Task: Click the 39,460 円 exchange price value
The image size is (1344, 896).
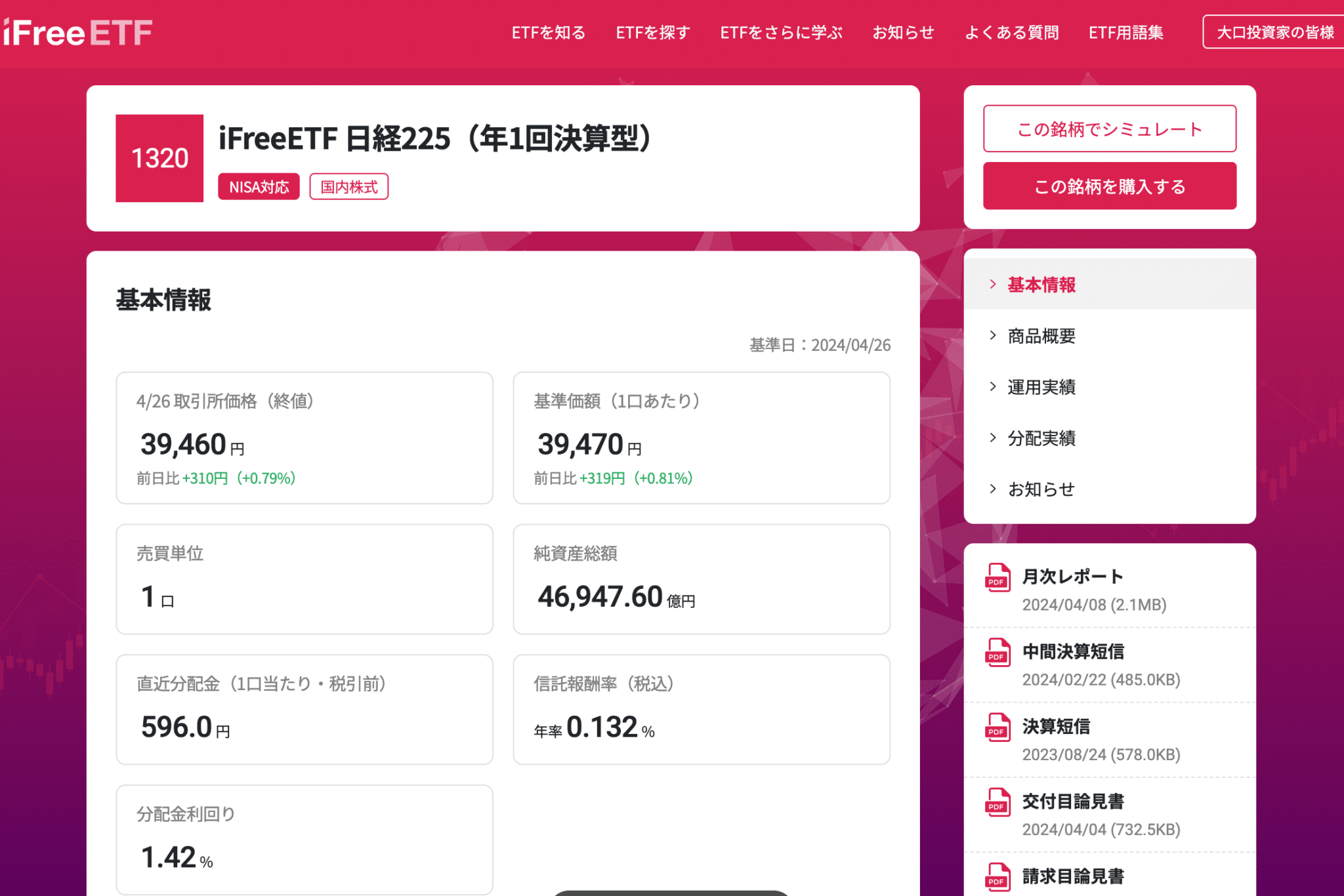Action: point(192,445)
